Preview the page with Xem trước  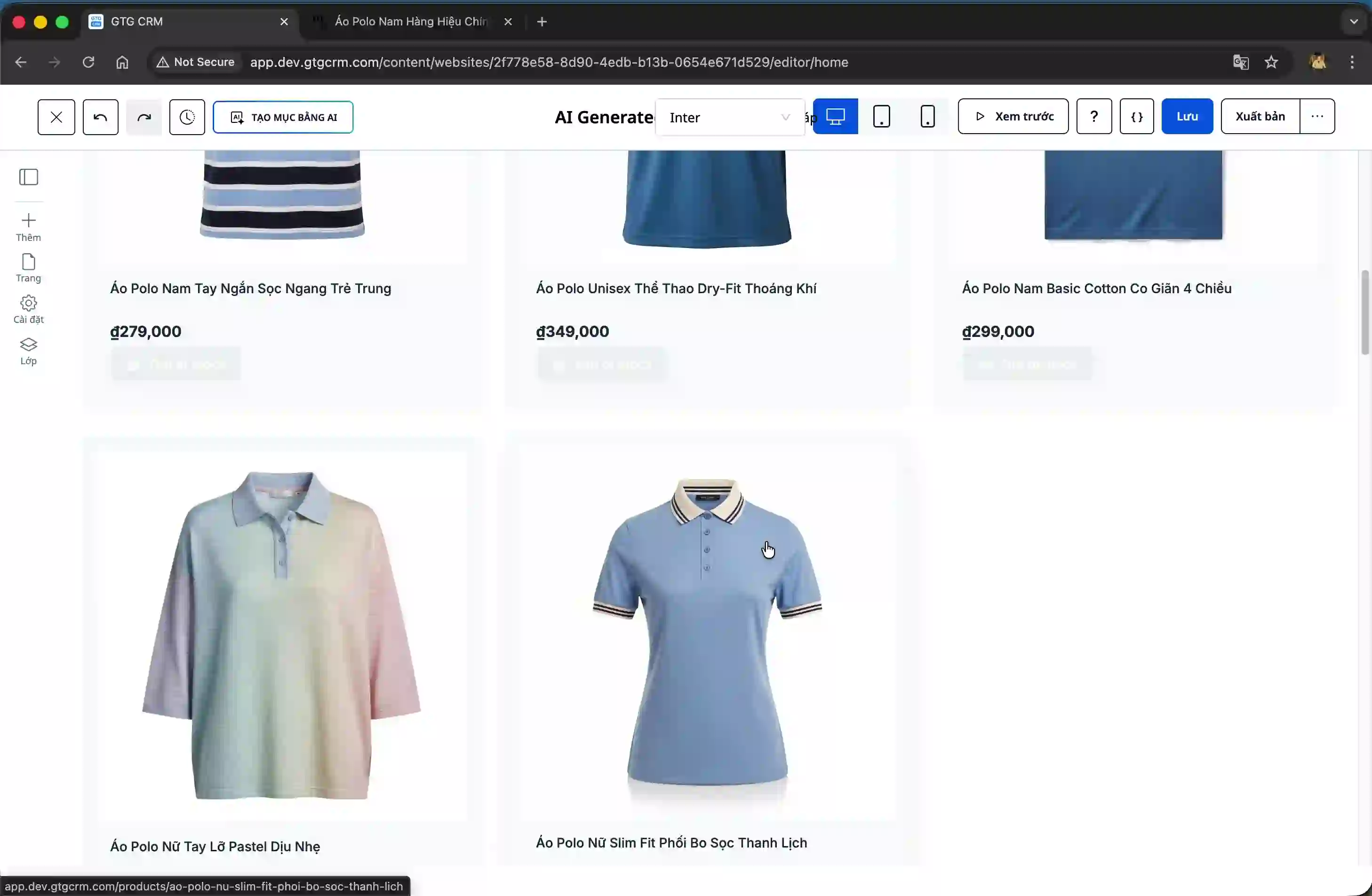point(1013,116)
